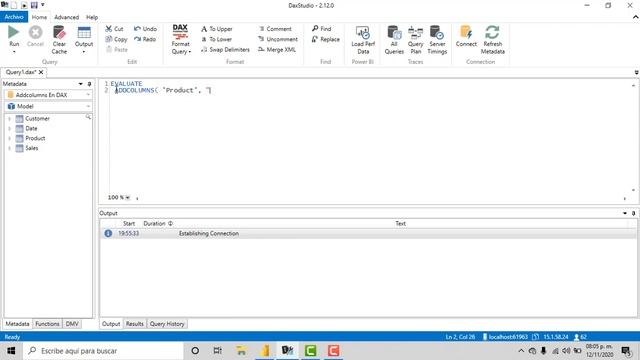Click the Establishing Connection log row
This screenshot has height=360, width=640.
368,233
